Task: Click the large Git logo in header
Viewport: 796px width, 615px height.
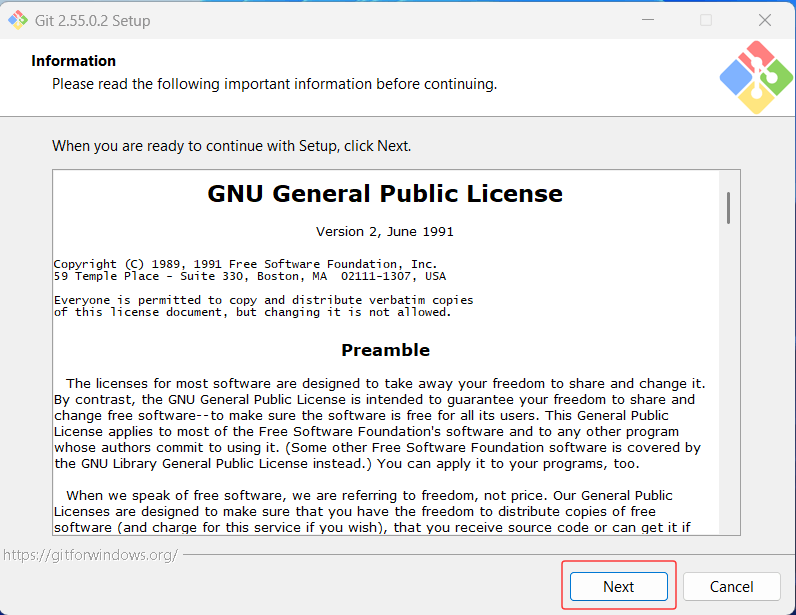Action: [756, 77]
